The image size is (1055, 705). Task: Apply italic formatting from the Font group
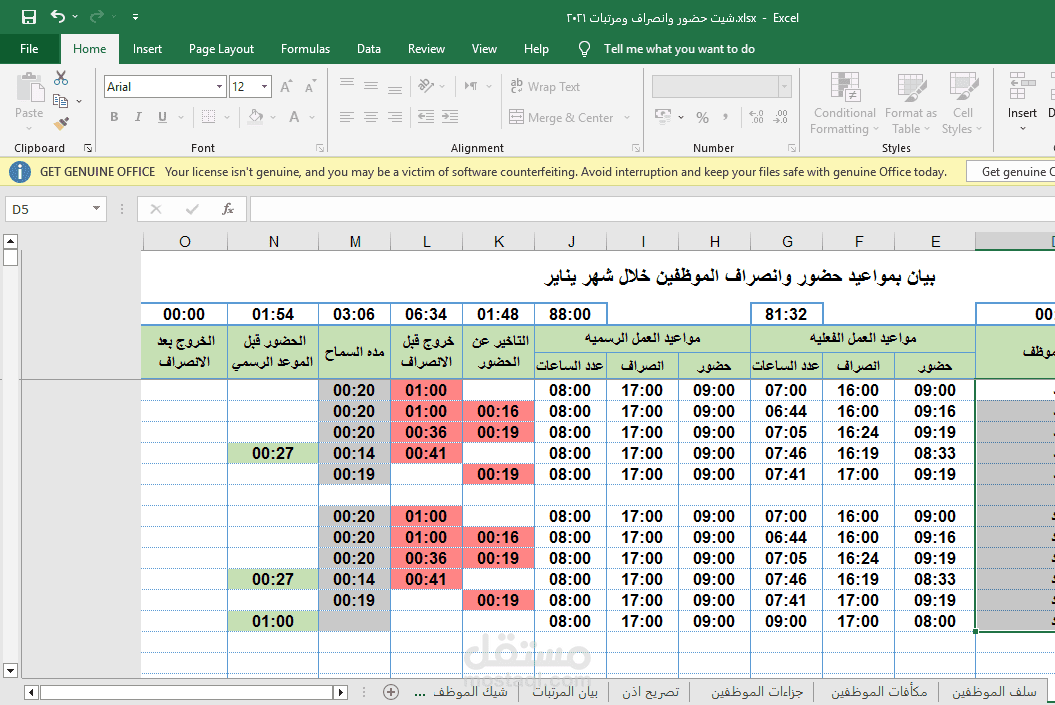coord(138,116)
